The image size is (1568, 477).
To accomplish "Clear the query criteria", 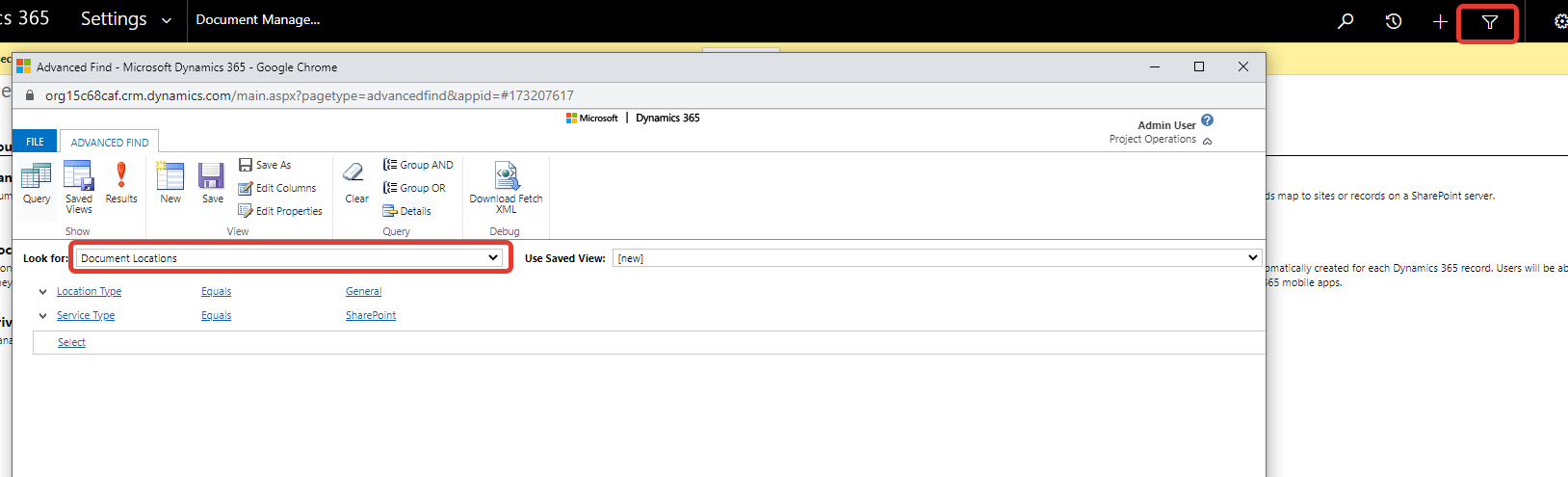I will [356, 183].
